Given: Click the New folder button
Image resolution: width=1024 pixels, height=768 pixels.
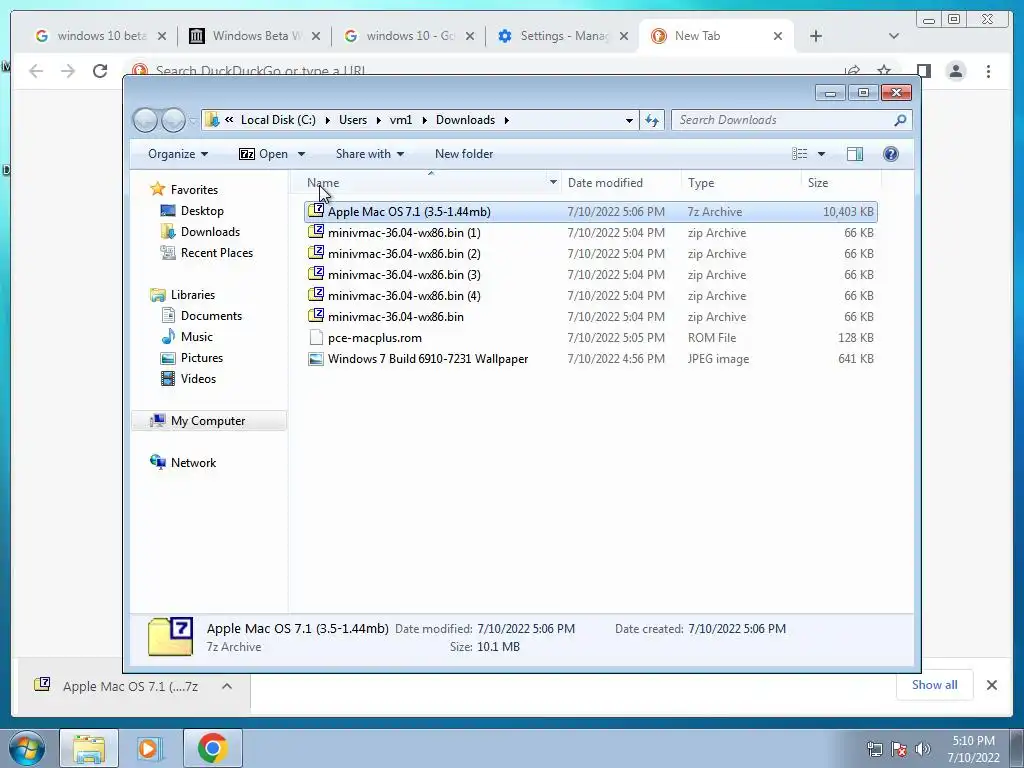Looking at the screenshot, I should tap(464, 154).
